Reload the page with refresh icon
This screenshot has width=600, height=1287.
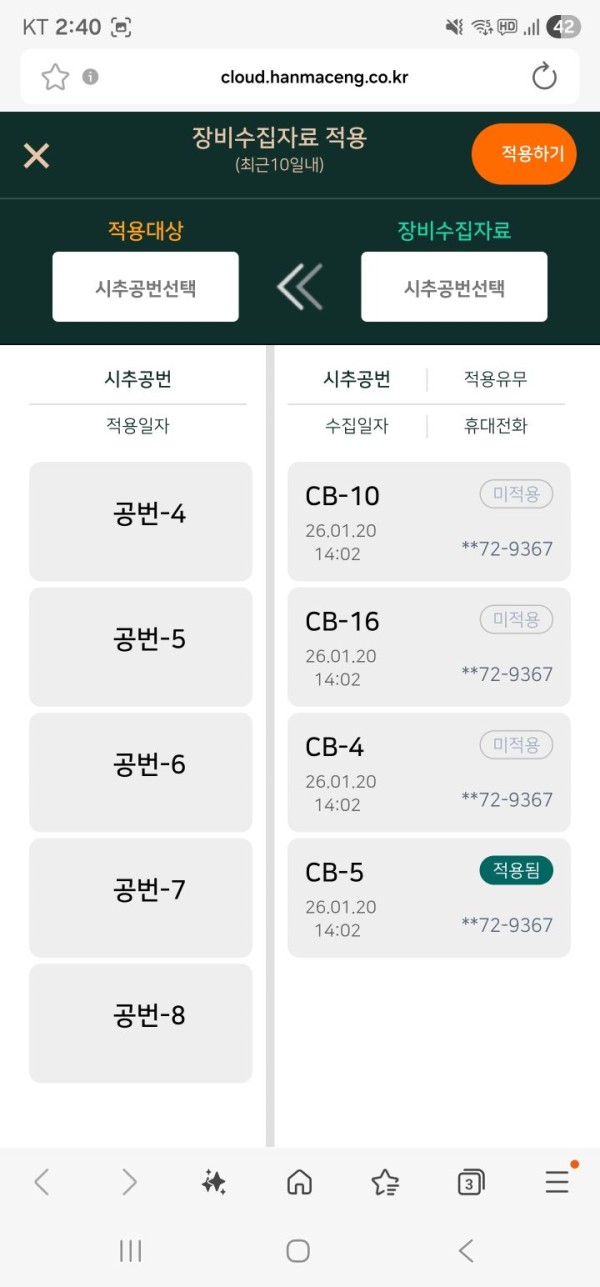point(544,77)
